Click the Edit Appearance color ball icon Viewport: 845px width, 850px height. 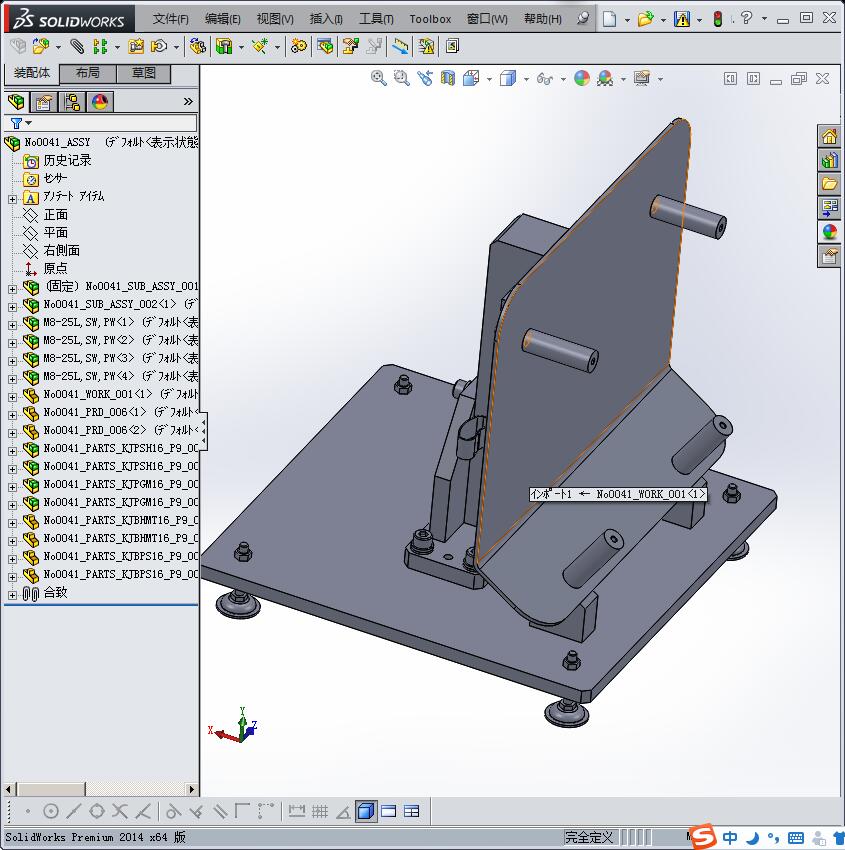click(x=582, y=78)
